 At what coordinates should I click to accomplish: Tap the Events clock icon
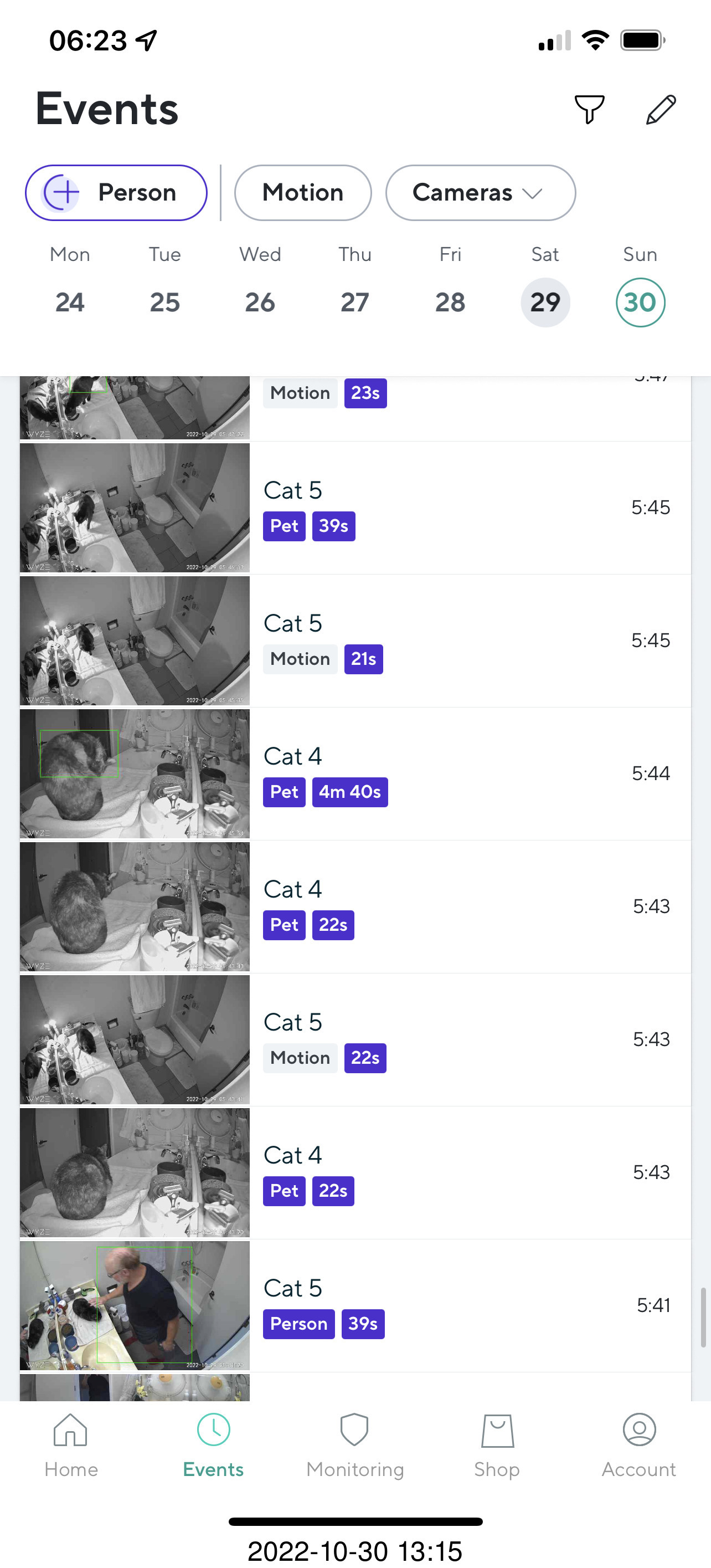213,1430
